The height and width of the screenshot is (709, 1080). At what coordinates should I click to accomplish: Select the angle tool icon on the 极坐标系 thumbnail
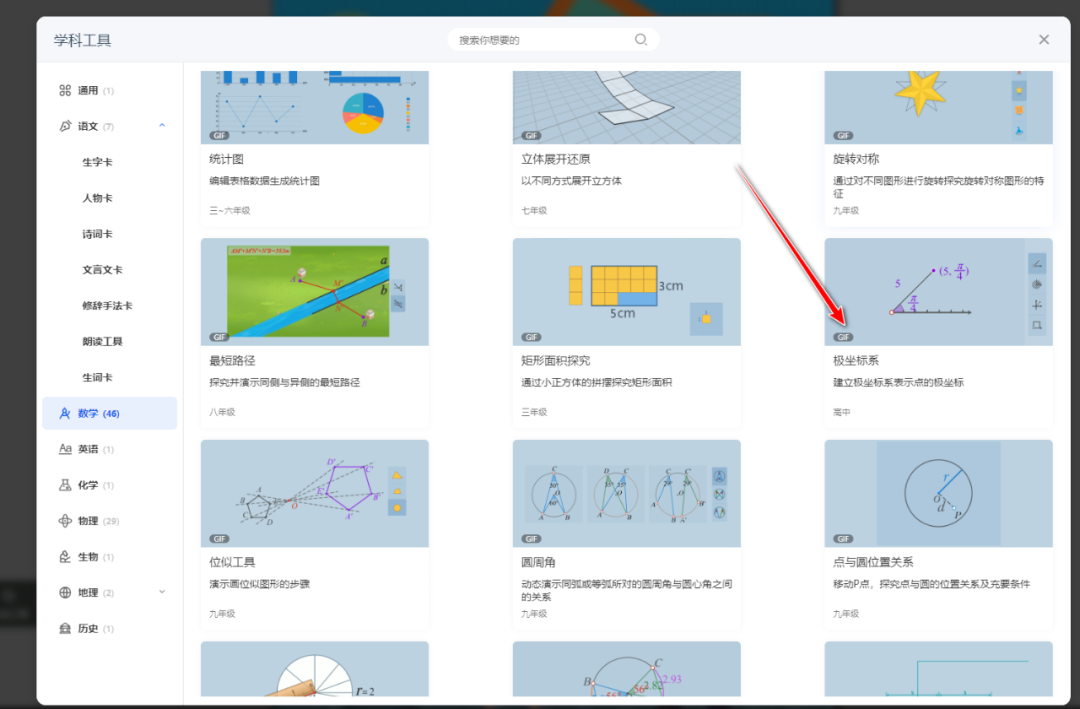click(x=1037, y=263)
